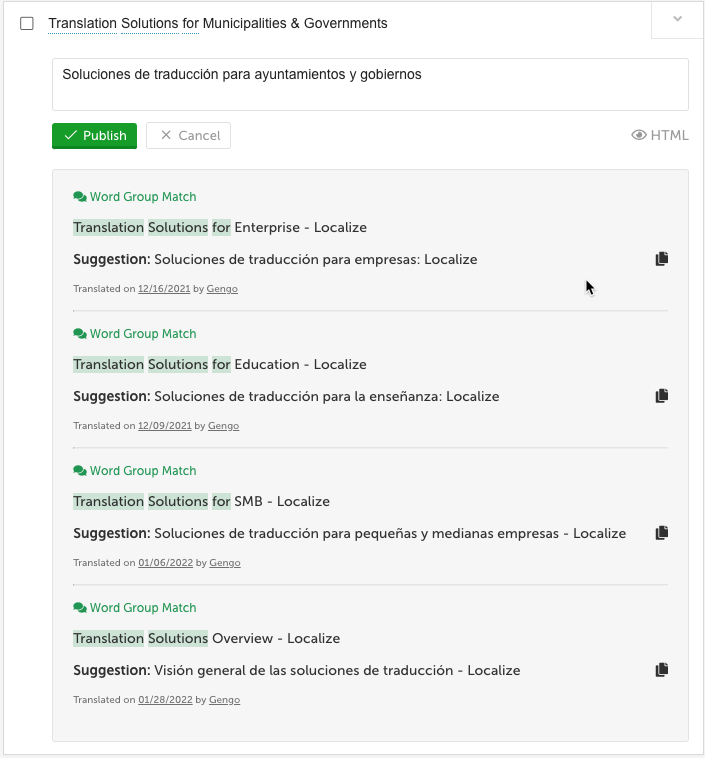
Task: Copy the SMB suggestion translation
Action: click(x=661, y=533)
